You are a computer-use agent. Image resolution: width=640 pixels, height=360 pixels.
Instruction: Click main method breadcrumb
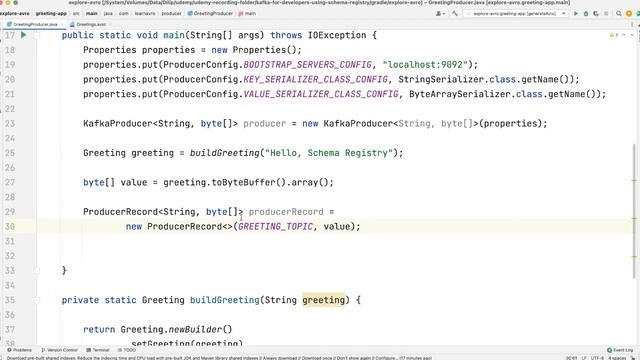(x=247, y=13)
